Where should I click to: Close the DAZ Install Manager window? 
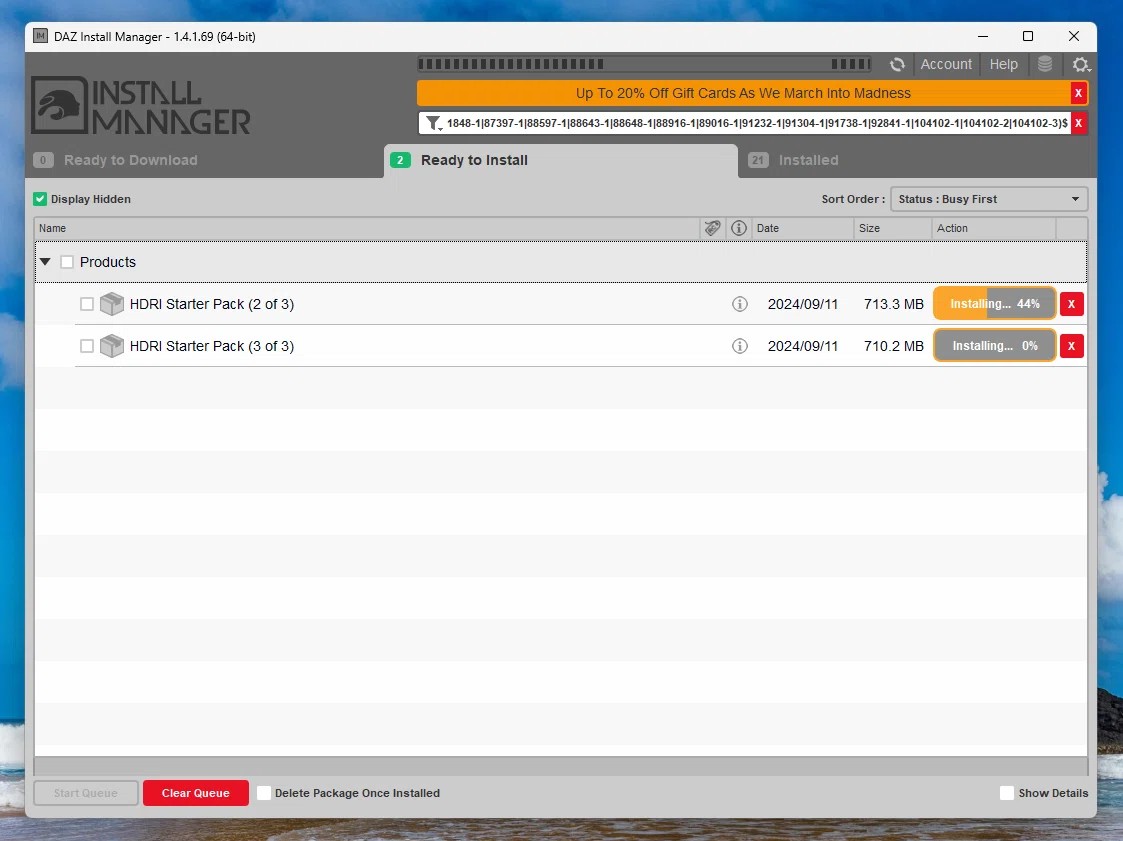click(1074, 37)
